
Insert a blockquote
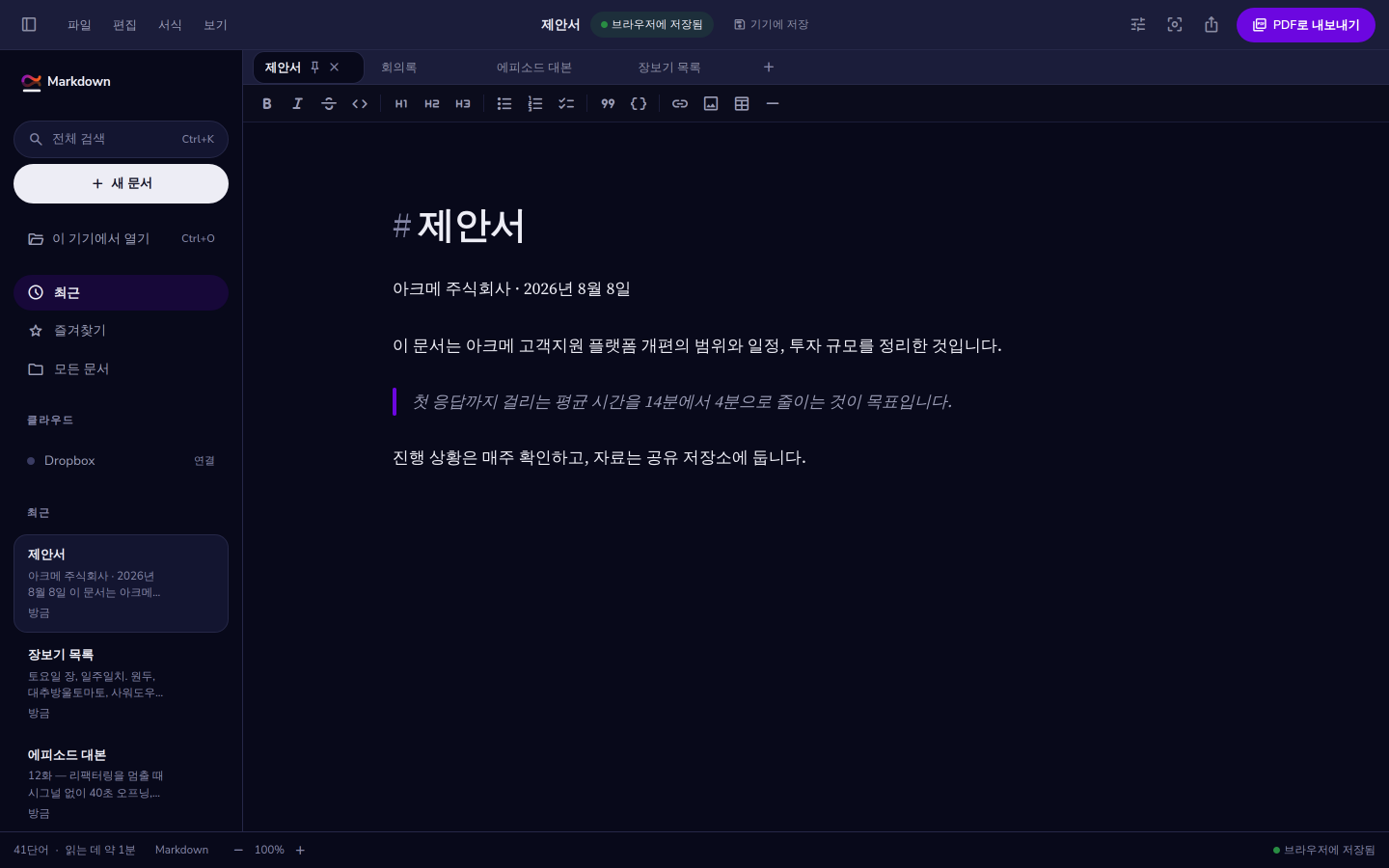click(x=608, y=103)
